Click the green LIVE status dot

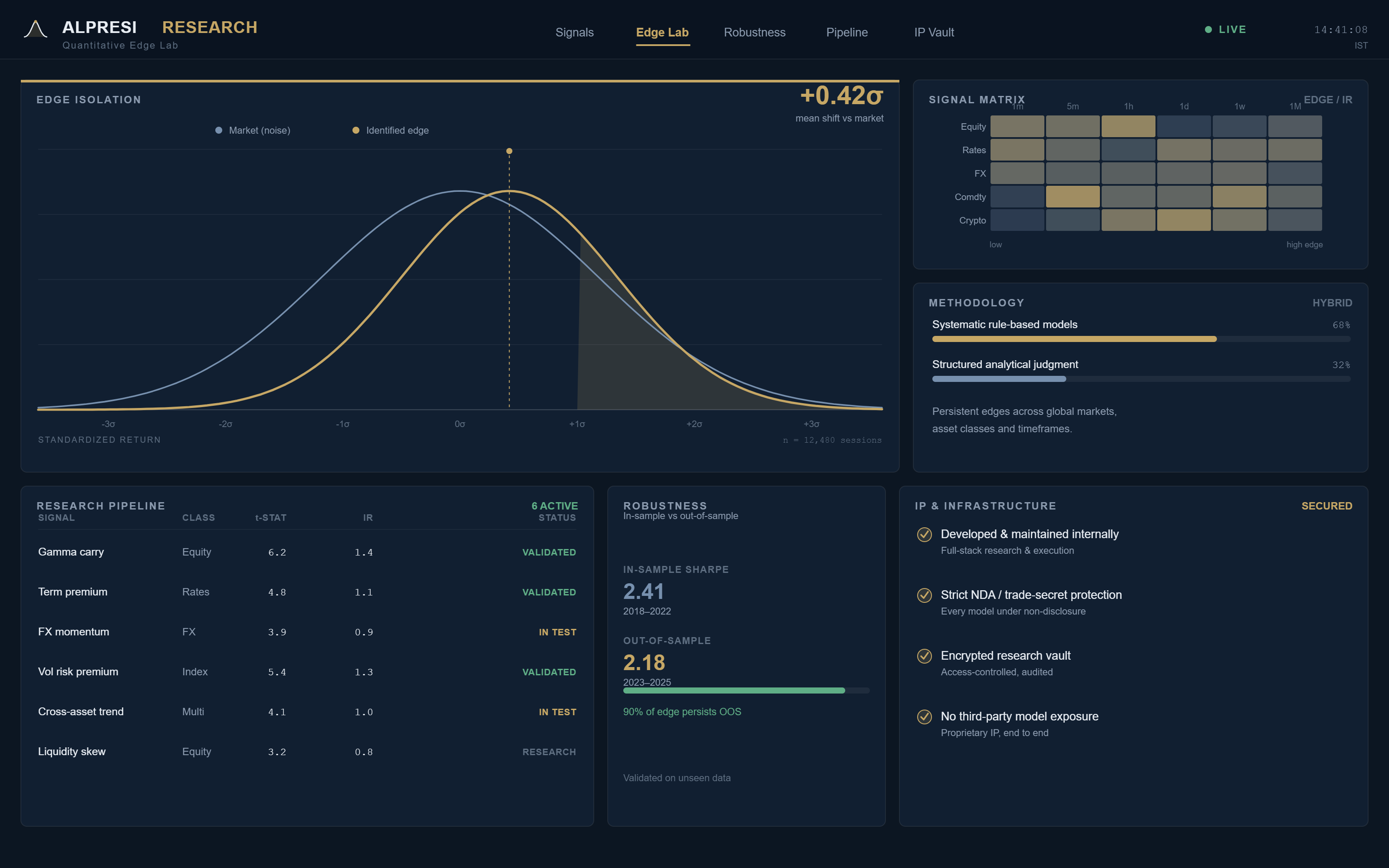tap(1208, 29)
